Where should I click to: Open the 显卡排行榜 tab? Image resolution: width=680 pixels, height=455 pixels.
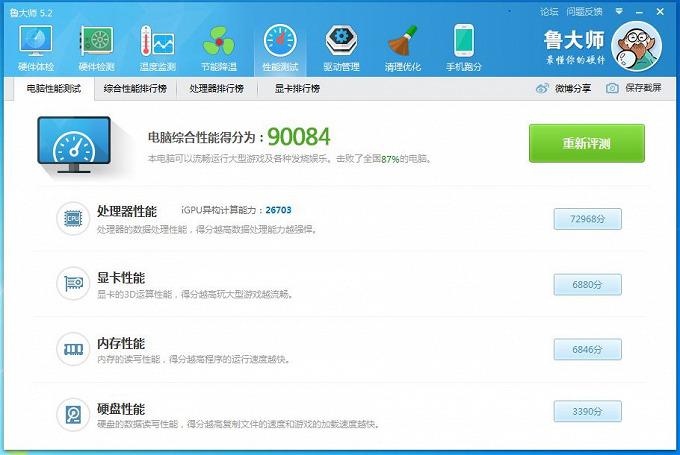tap(297, 89)
